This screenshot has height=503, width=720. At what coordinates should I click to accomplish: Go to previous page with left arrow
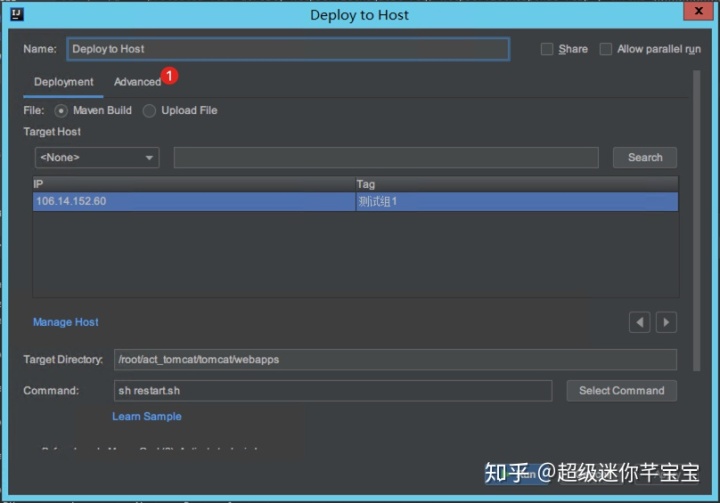point(639,322)
